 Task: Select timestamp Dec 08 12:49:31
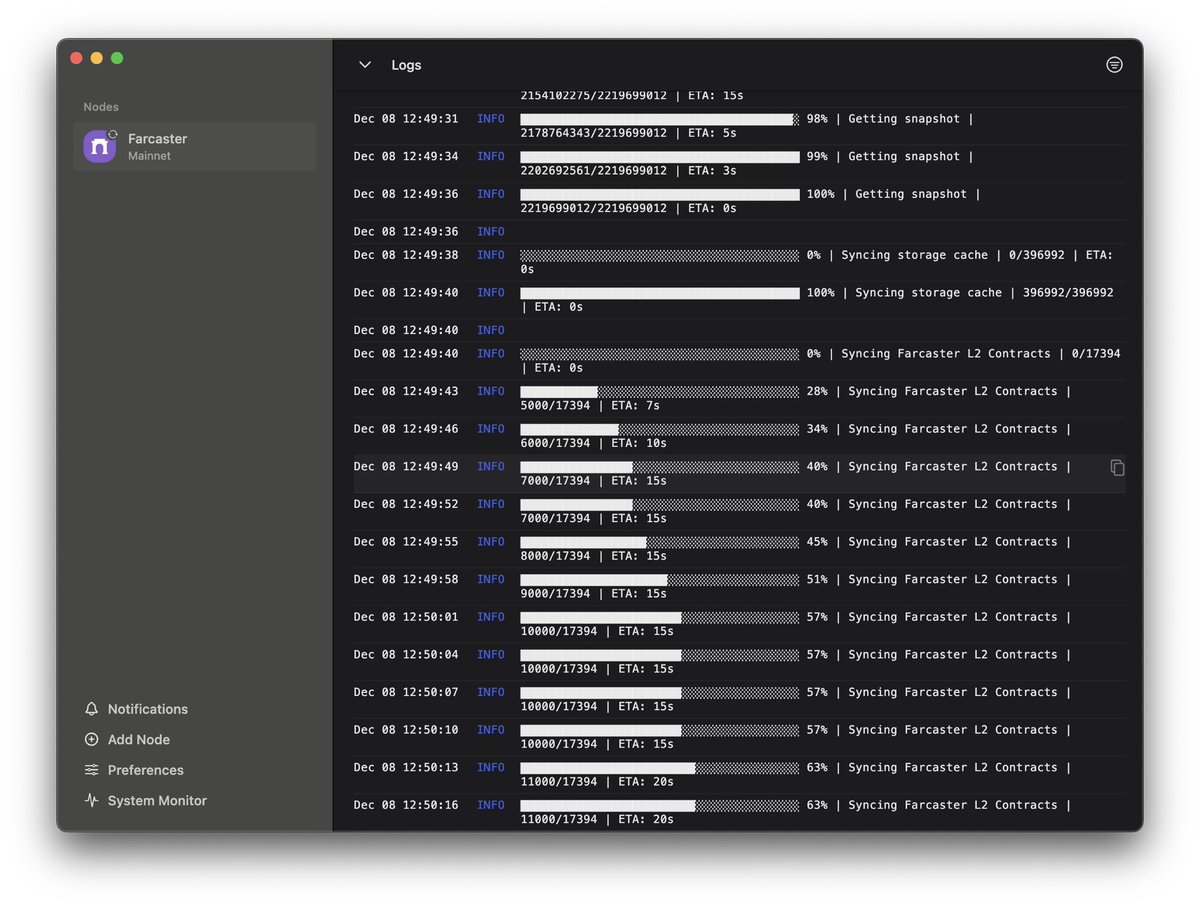tap(406, 119)
